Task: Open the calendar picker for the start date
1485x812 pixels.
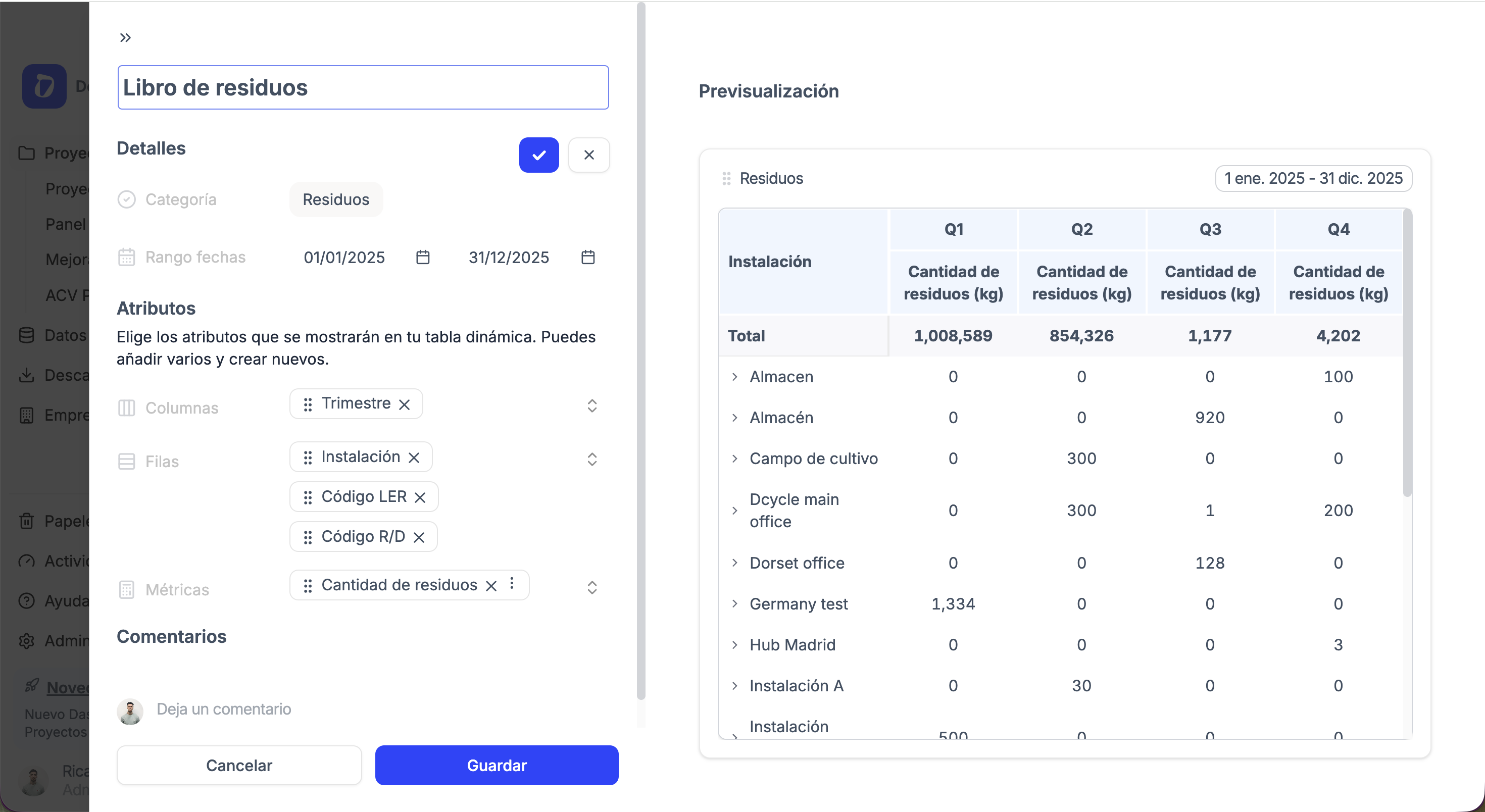Action: click(x=423, y=258)
